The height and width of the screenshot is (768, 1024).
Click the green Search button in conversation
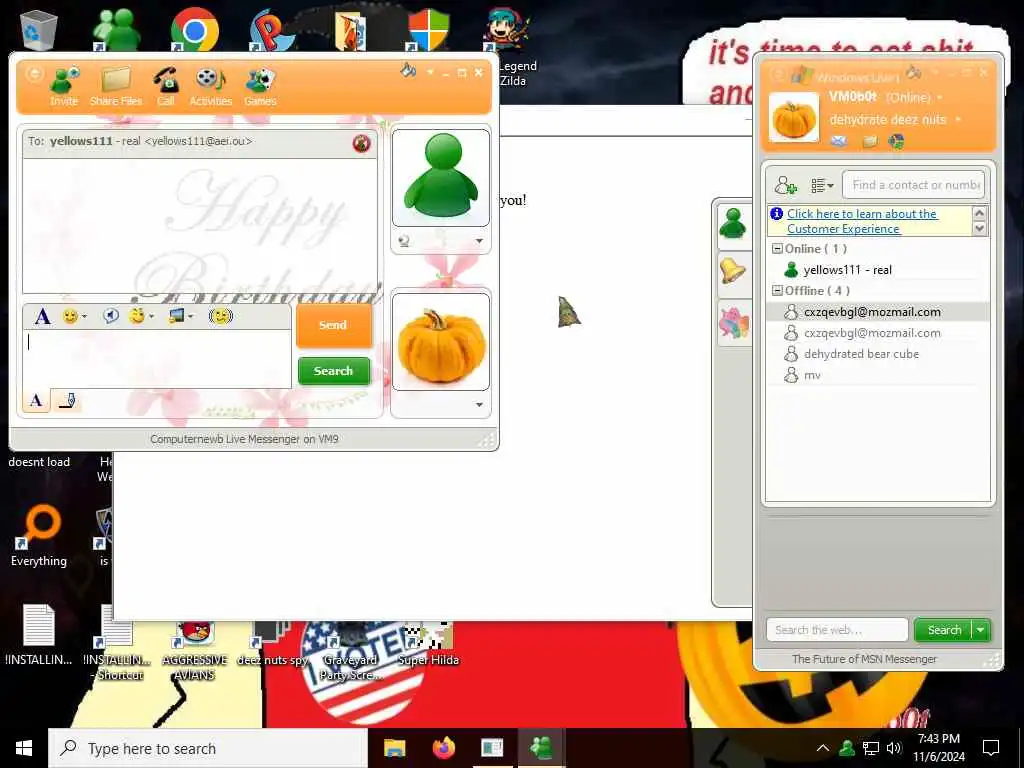pos(334,371)
